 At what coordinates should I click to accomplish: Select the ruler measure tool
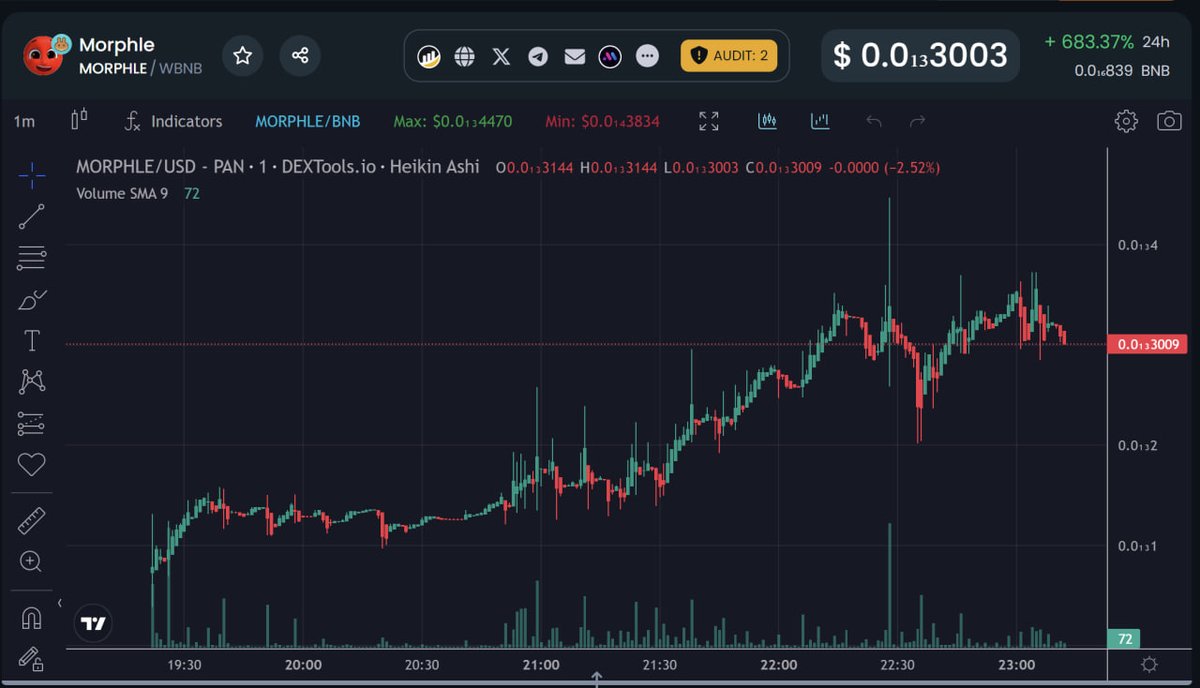pyautogui.click(x=32, y=520)
